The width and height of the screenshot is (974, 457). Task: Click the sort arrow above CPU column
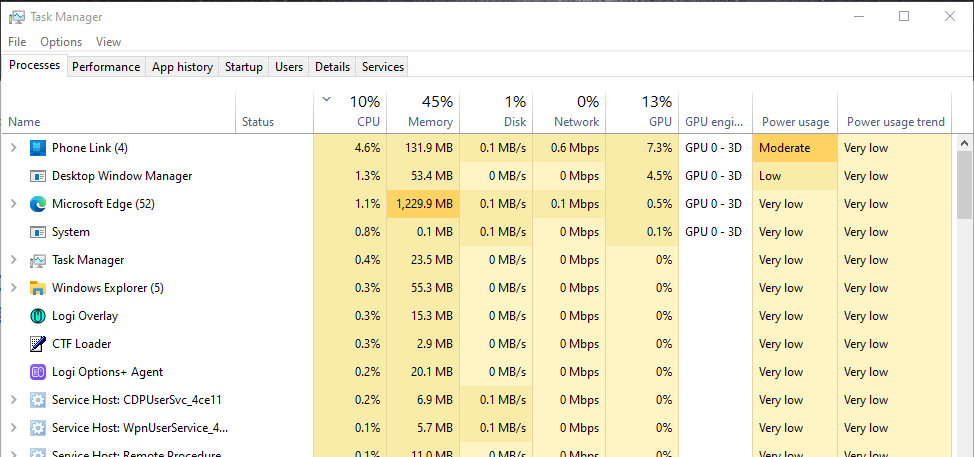[327, 99]
